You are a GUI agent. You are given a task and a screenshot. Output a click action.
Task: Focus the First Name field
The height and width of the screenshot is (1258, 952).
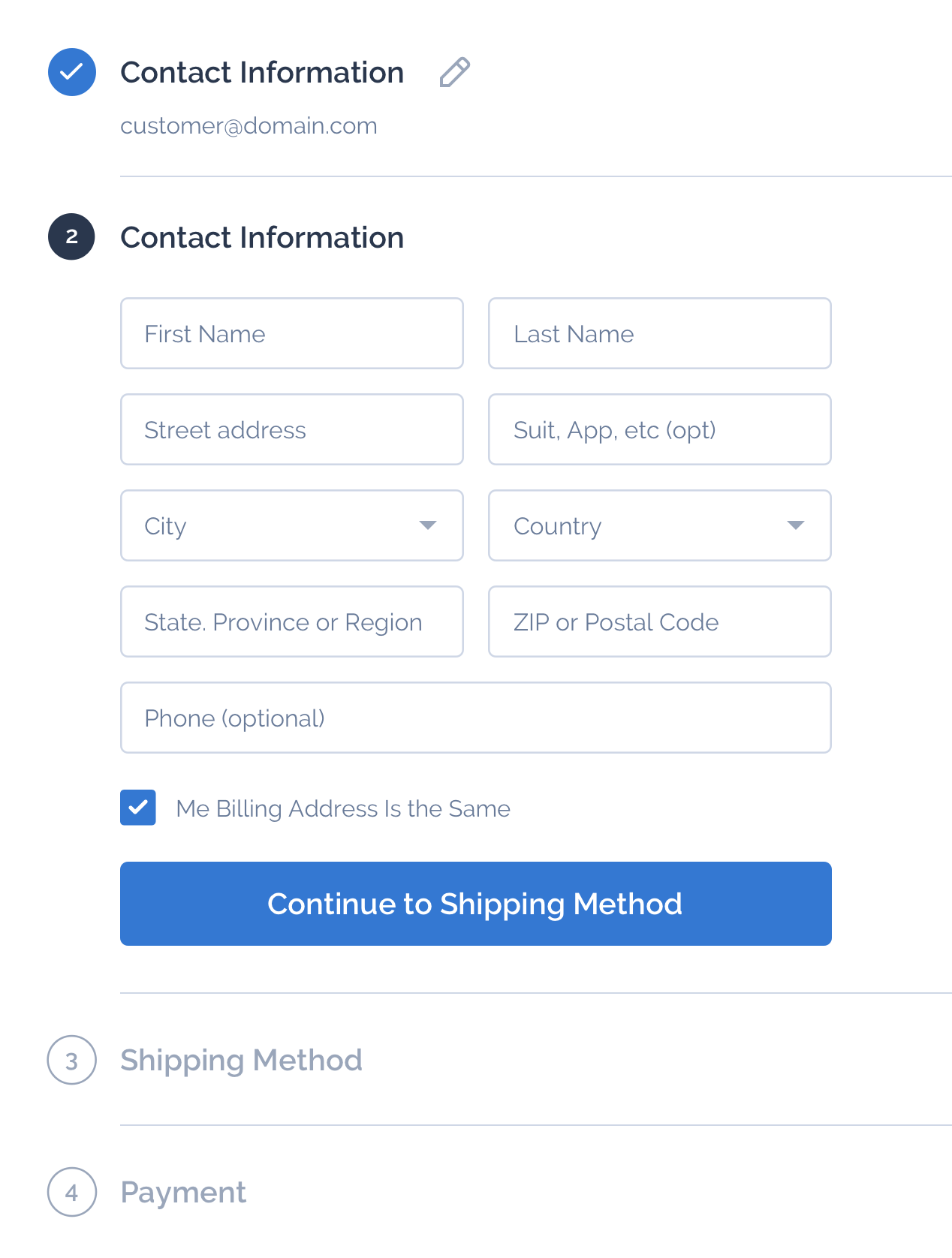pos(292,333)
